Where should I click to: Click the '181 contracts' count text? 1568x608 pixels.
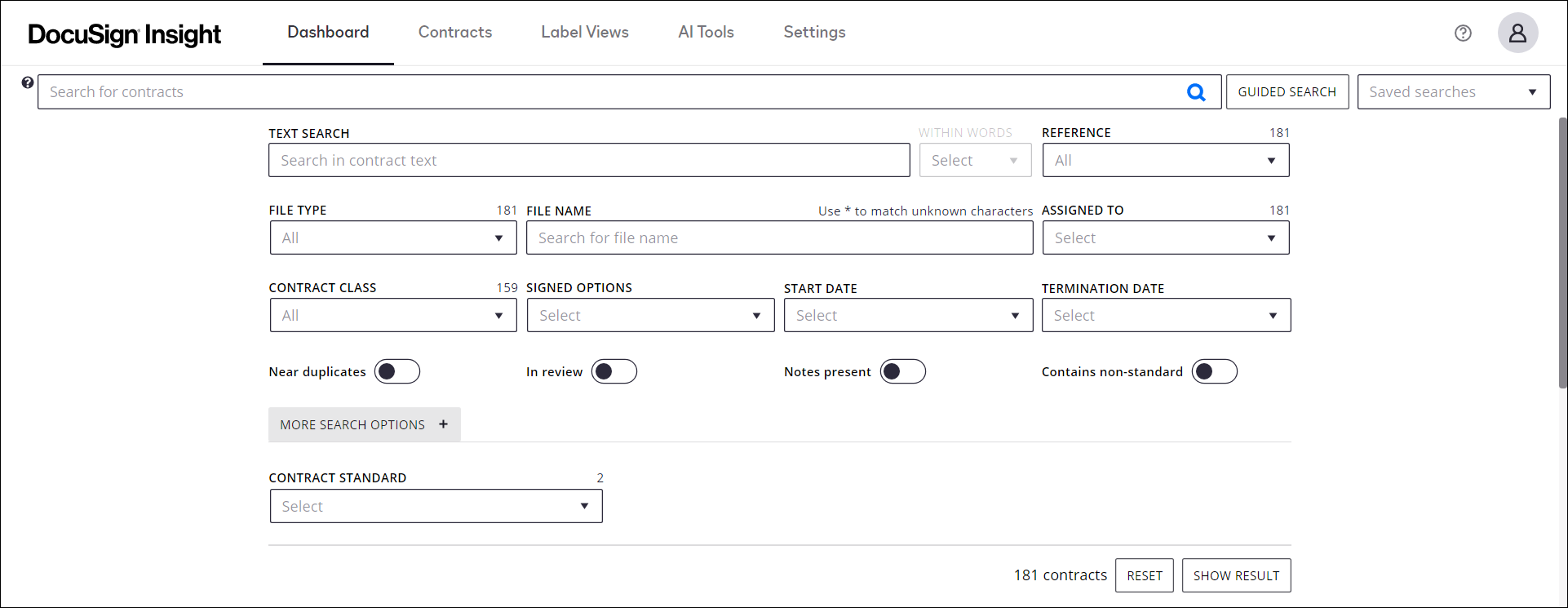1061,575
